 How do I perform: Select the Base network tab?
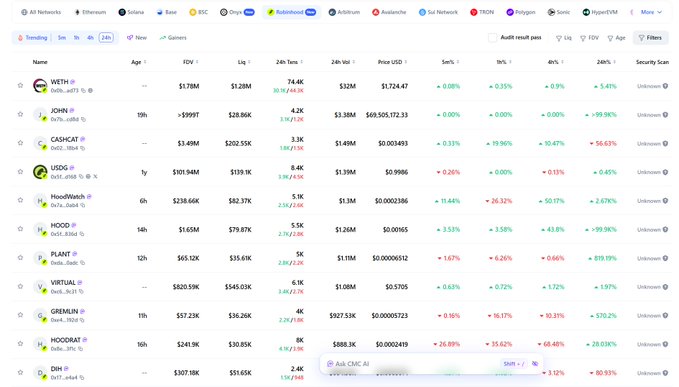pyautogui.click(x=167, y=12)
